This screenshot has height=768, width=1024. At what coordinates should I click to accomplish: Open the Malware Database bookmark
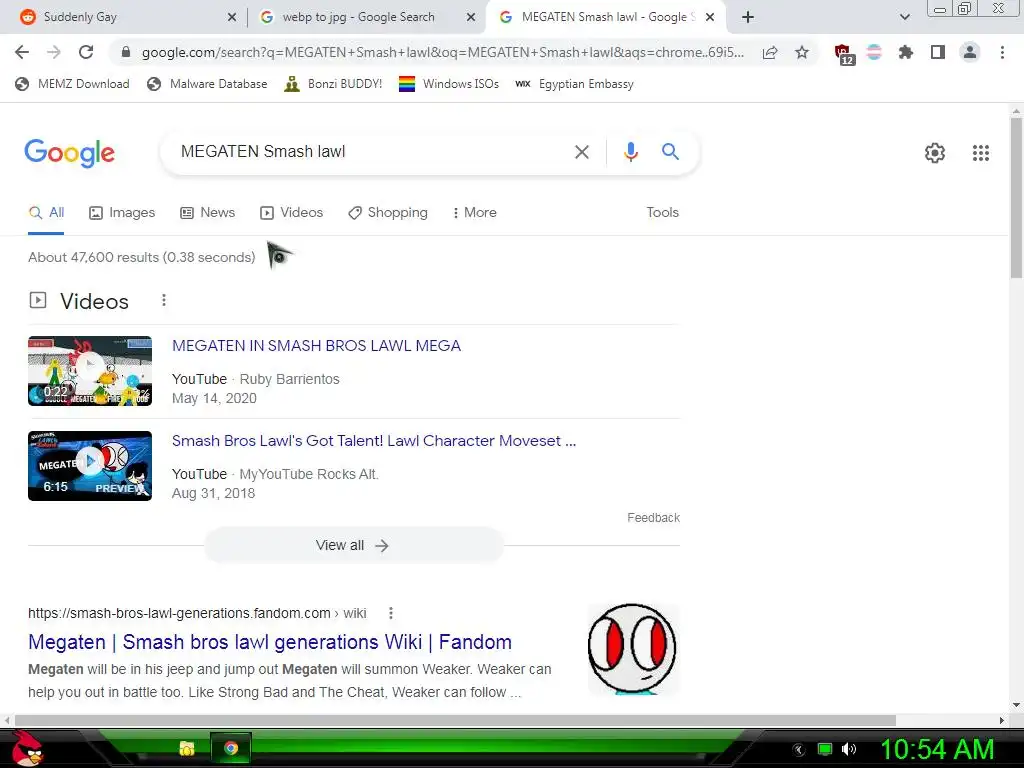tap(208, 84)
